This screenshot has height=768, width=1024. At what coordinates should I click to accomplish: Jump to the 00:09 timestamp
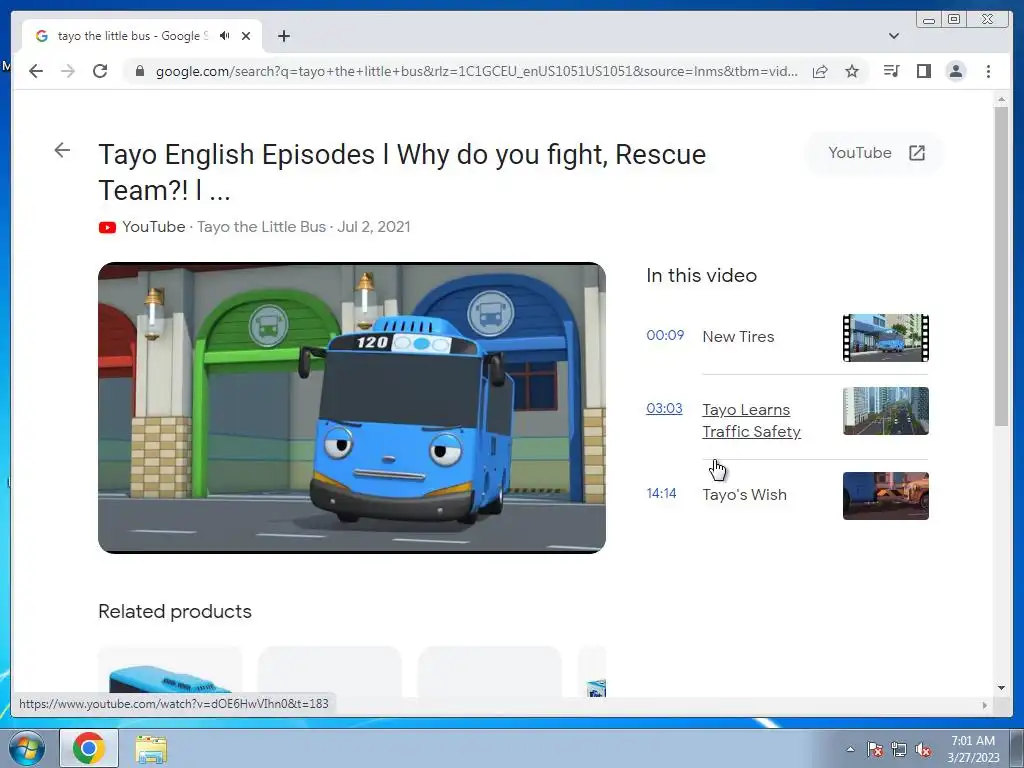(665, 336)
